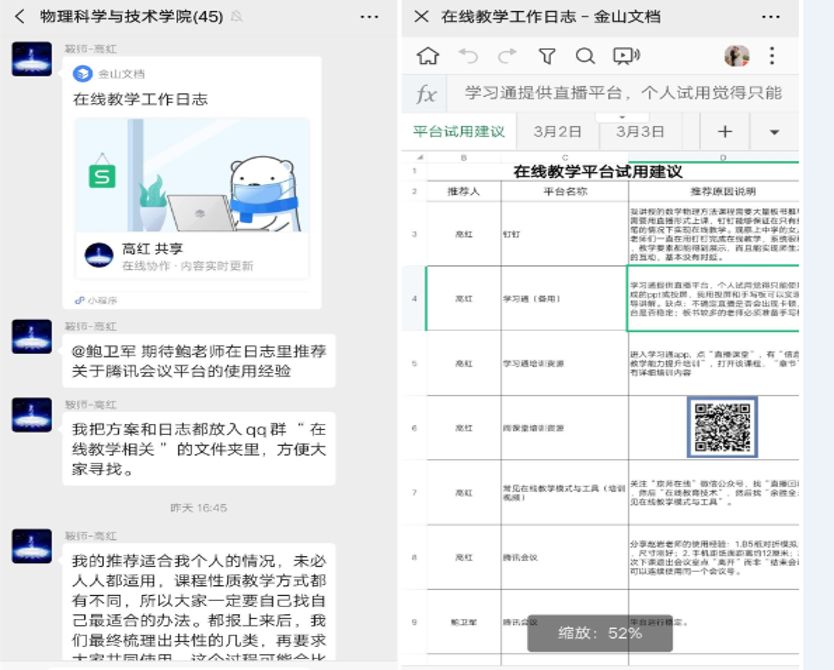Expand the sheet list dropdown arrow
This screenshot has height=670, width=834.
click(x=774, y=132)
